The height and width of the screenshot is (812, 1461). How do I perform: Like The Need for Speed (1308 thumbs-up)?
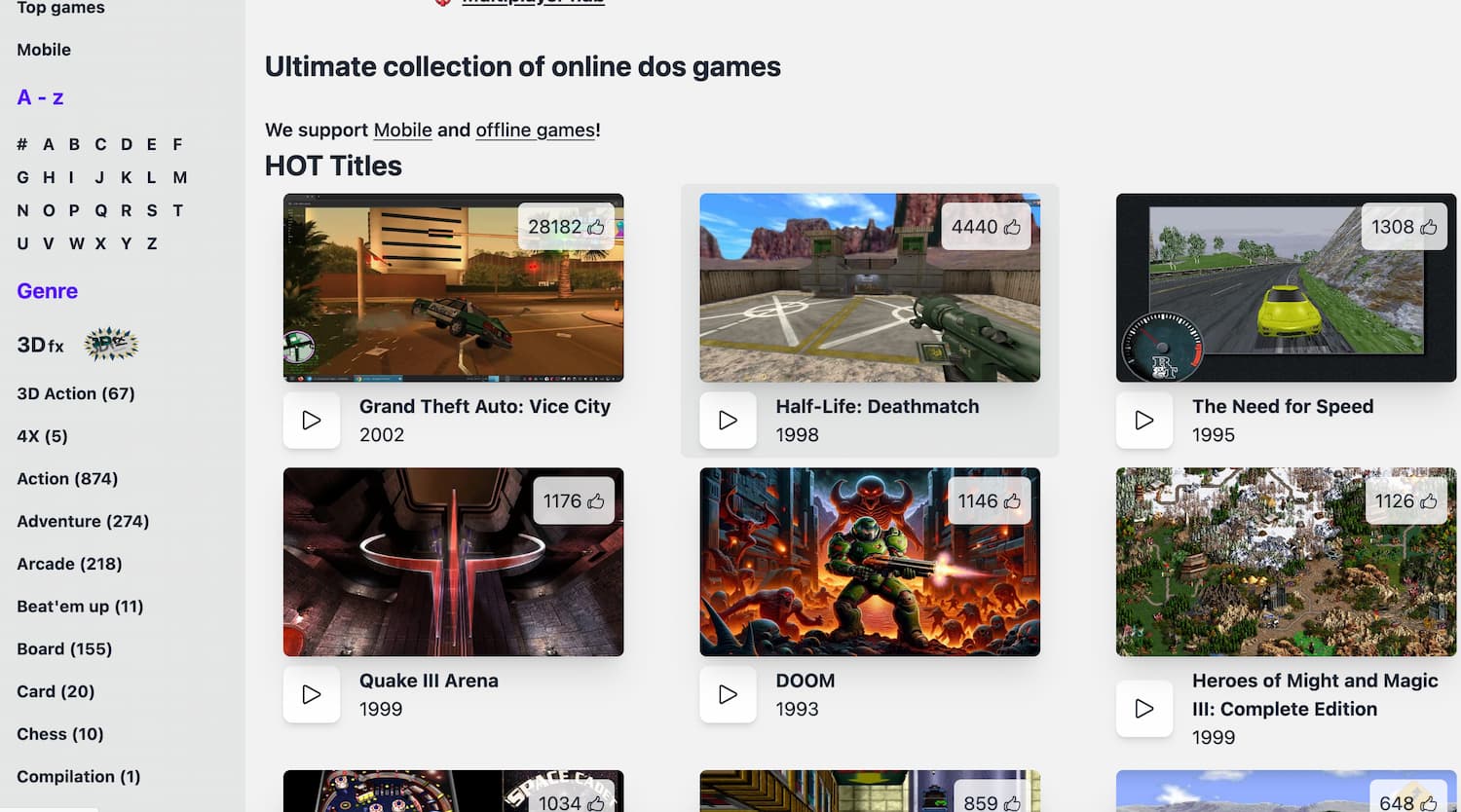point(1404,227)
